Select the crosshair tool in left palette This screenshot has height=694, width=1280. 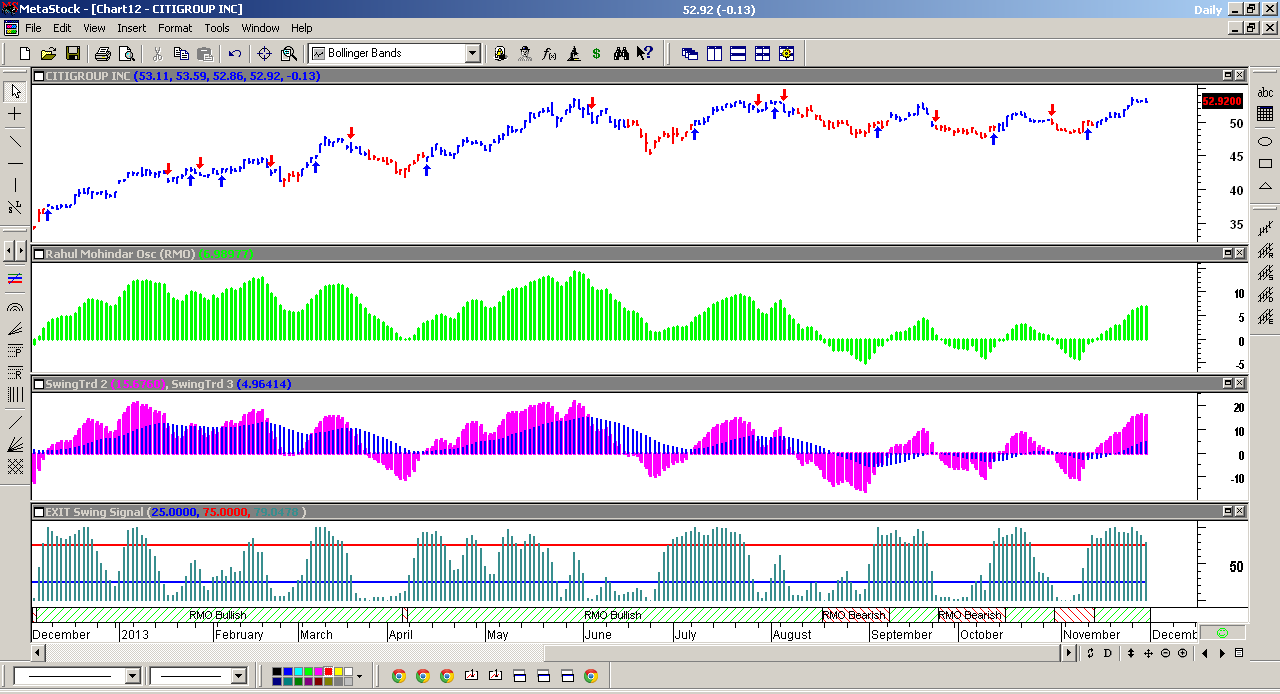pos(15,115)
